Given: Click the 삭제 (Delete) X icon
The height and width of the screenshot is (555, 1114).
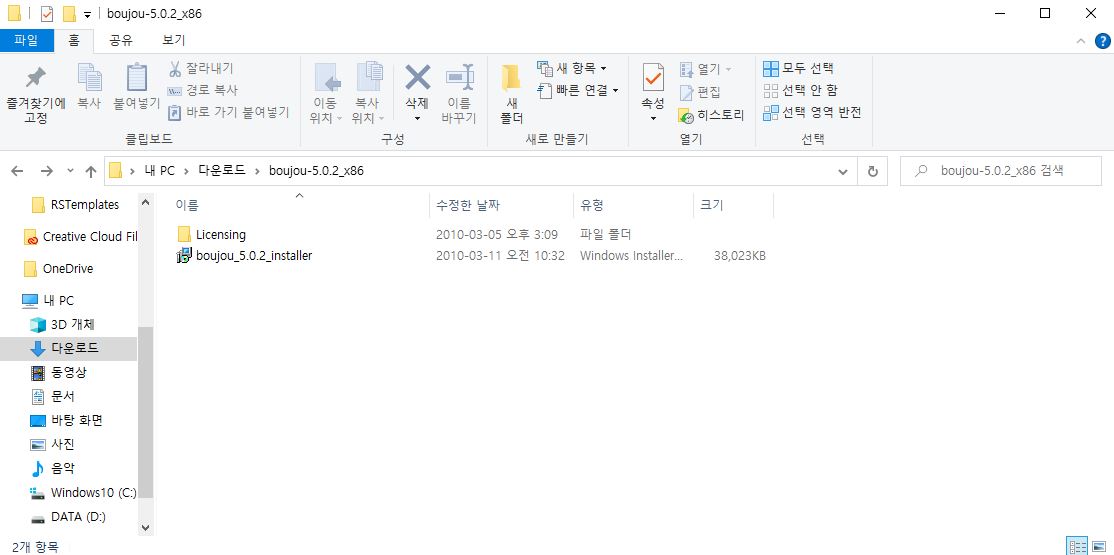Looking at the screenshot, I should 418,77.
